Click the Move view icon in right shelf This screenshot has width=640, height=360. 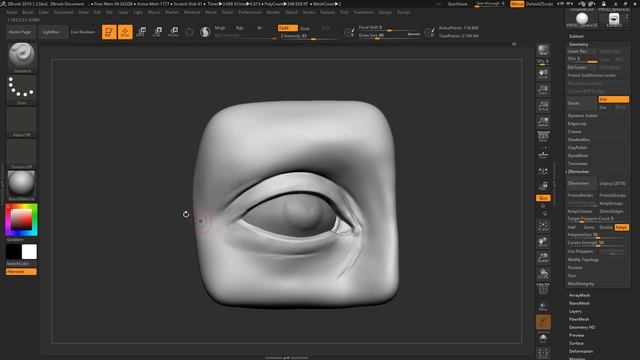click(x=543, y=242)
